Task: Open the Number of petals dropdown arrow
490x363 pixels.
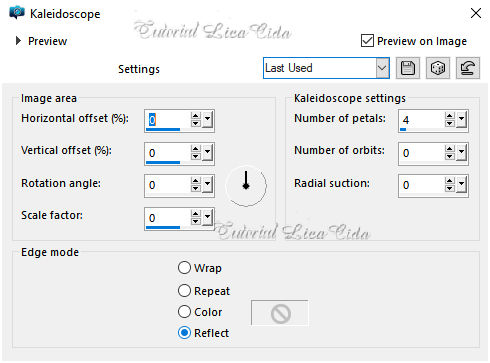Action: (x=462, y=119)
